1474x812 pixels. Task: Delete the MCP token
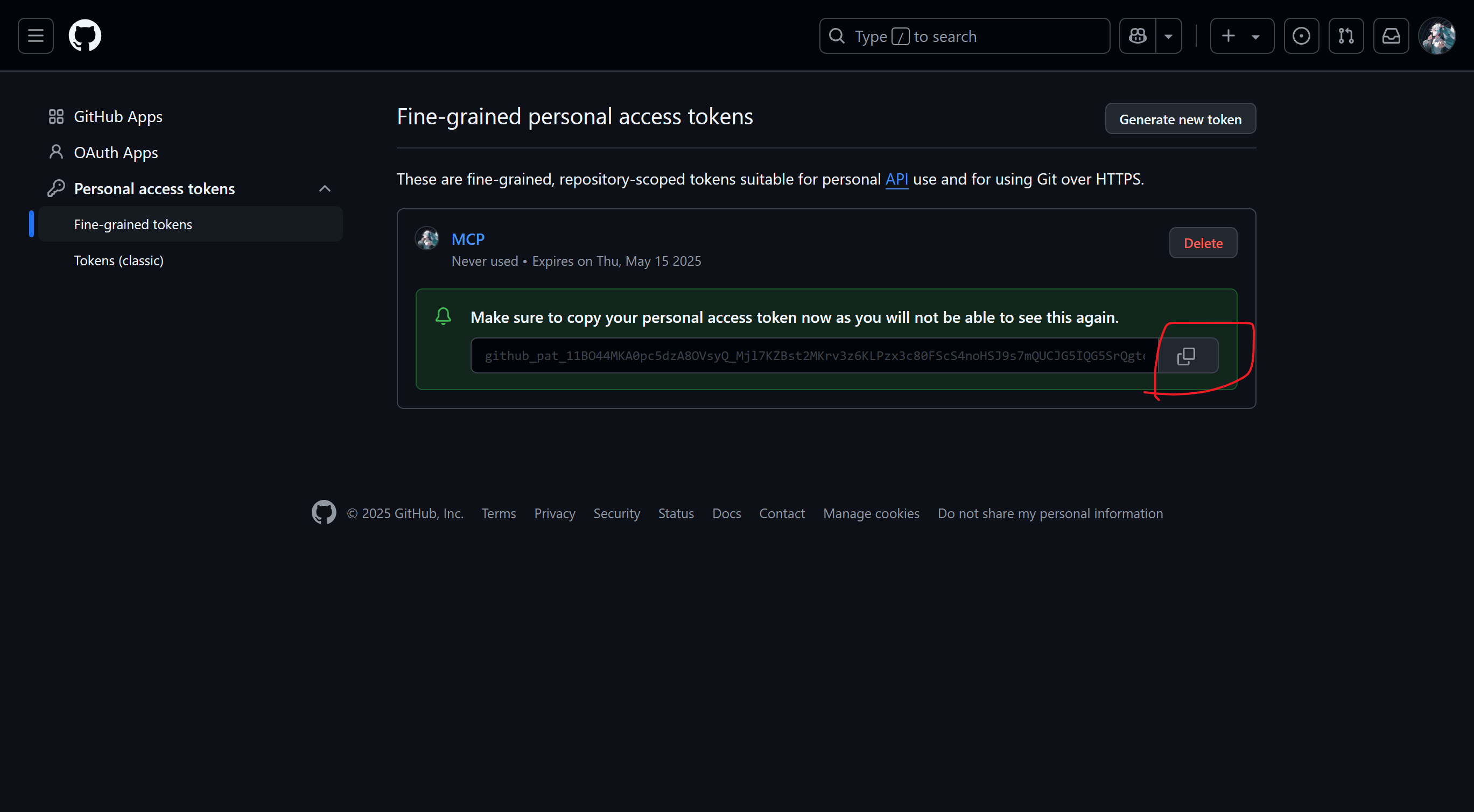pyautogui.click(x=1203, y=243)
